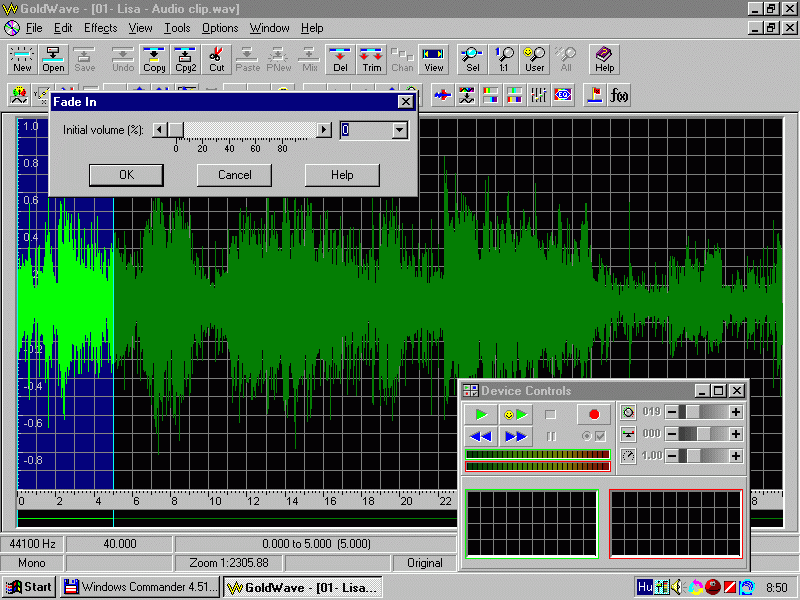The height and width of the screenshot is (600, 800).
Task: Click the smiley user Play button
Action: coord(515,414)
